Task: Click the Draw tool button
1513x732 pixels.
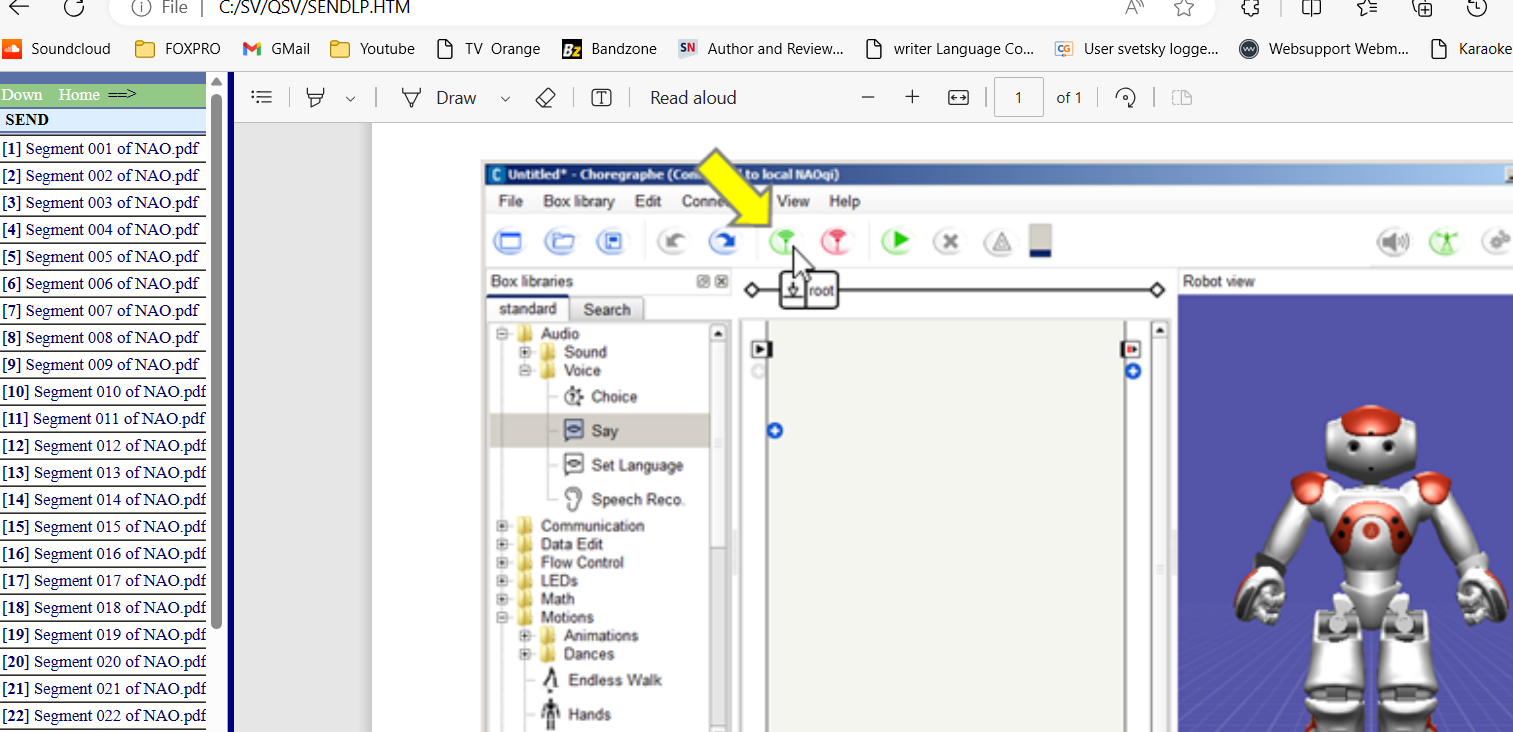Action: 439,97
